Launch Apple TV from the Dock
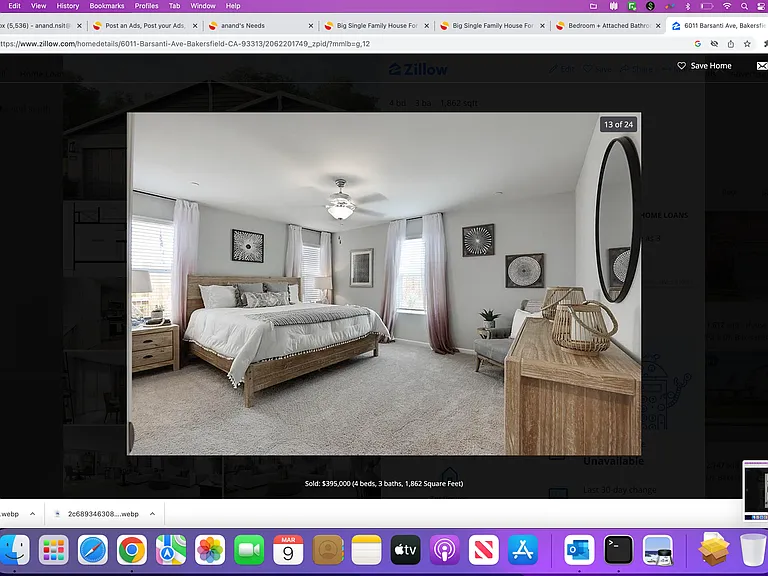Image resolution: width=768 pixels, height=576 pixels. pyautogui.click(x=406, y=550)
